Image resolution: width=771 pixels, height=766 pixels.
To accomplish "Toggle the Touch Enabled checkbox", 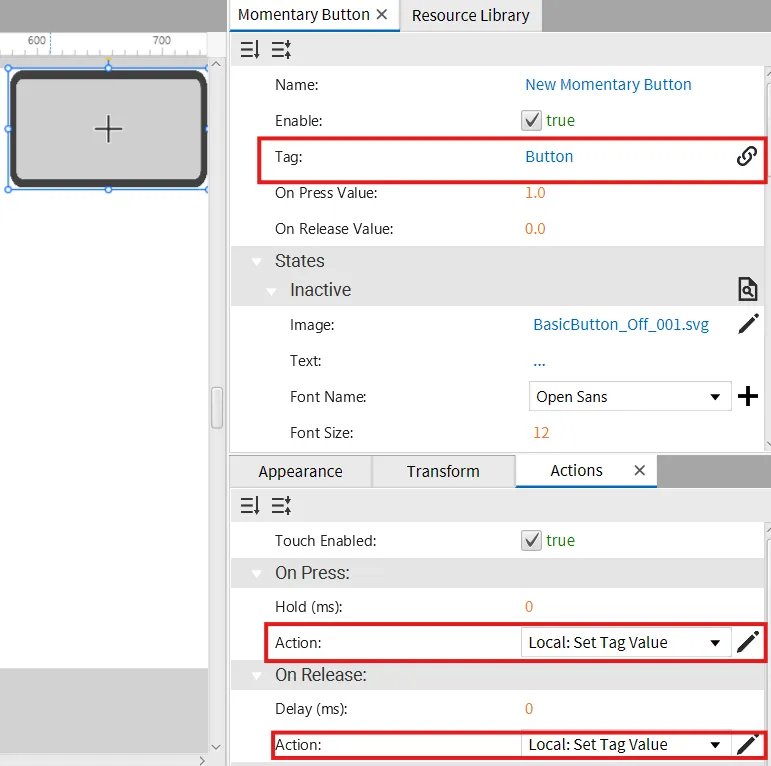I will pos(532,540).
